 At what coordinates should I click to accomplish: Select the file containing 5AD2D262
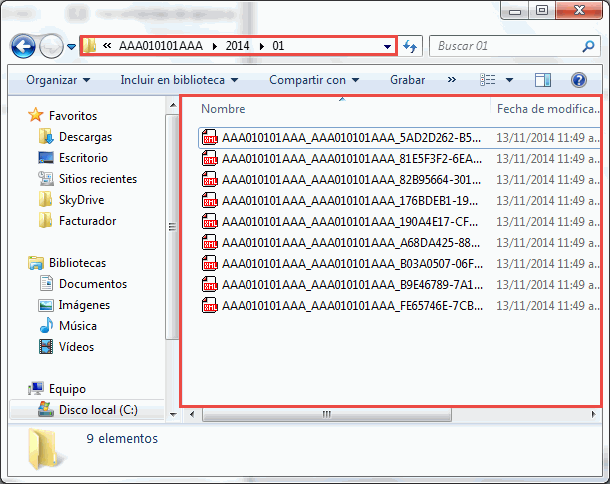point(351,137)
